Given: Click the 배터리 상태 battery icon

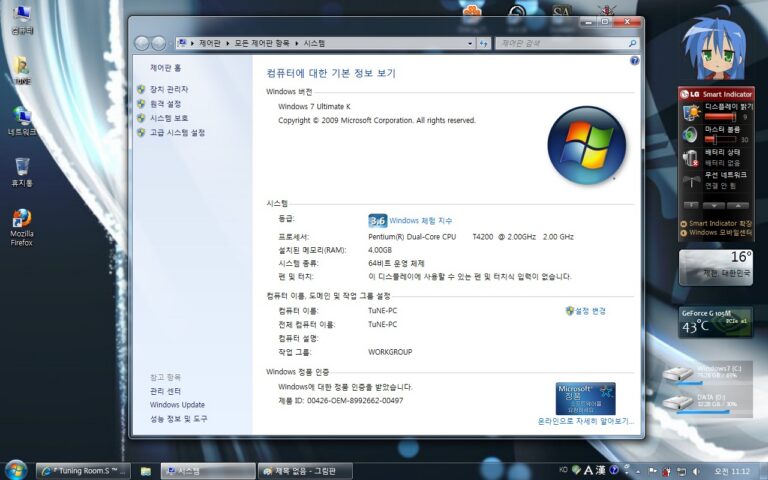Looking at the screenshot, I should click(691, 158).
